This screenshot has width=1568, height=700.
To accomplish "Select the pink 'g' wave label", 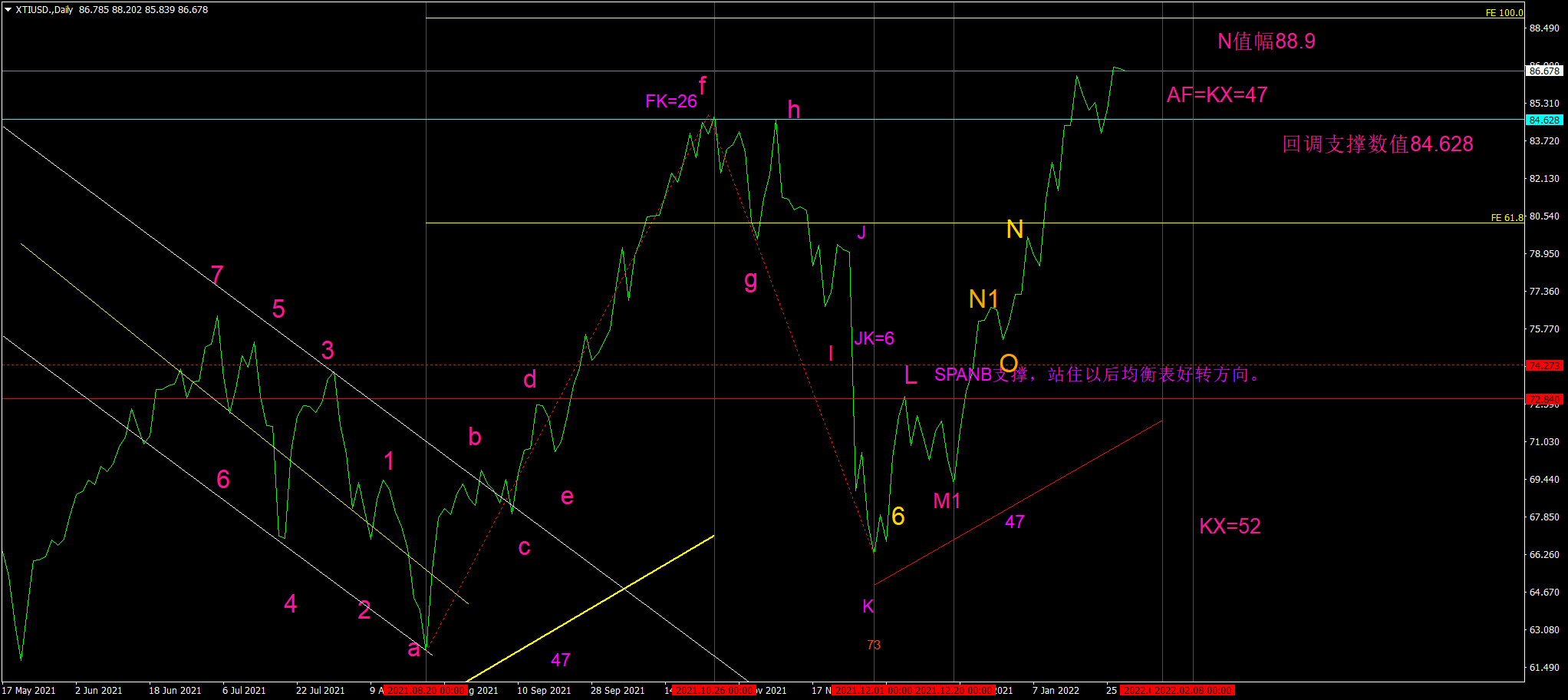I will point(751,281).
